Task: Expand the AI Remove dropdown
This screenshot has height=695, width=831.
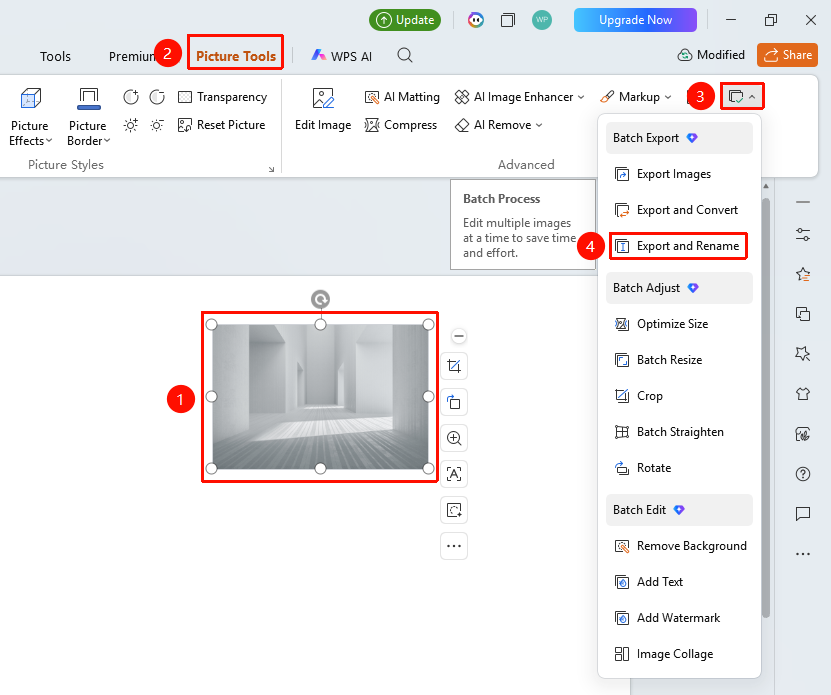Action: pos(498,125)
